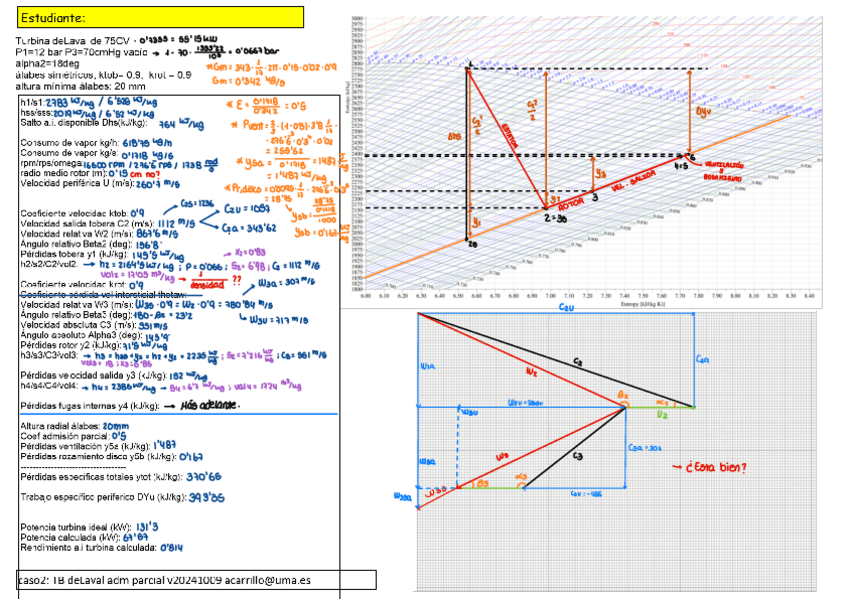Click 'Pérdidas ventilación y5a (kJ/kg):' label

(x=85, y=447)
